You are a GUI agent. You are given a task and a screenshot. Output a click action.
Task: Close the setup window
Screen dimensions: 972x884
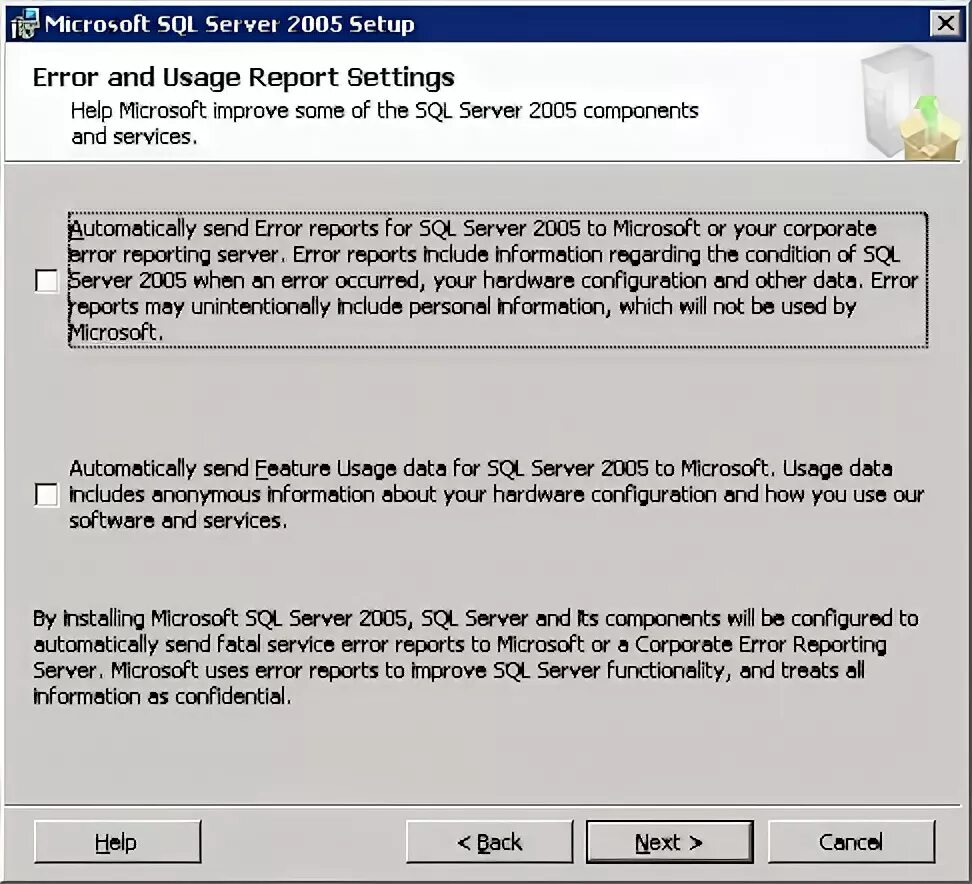(x=945, y=24)
